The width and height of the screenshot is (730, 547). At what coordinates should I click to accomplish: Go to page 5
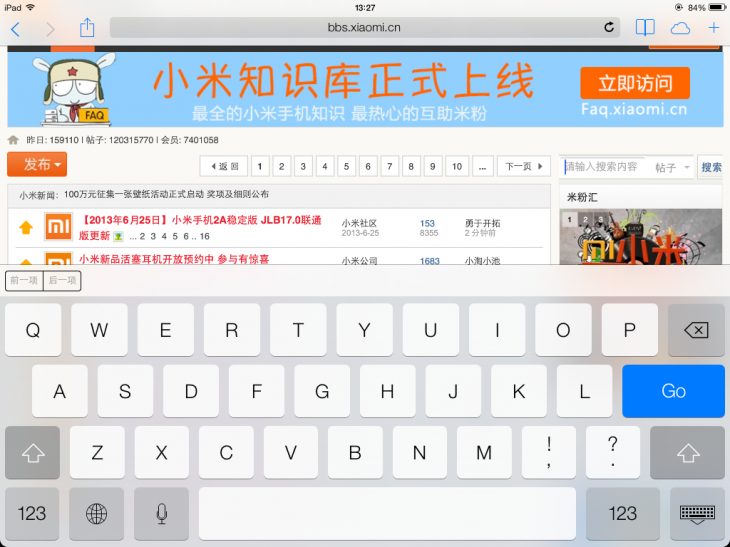(x=346, y=166)
